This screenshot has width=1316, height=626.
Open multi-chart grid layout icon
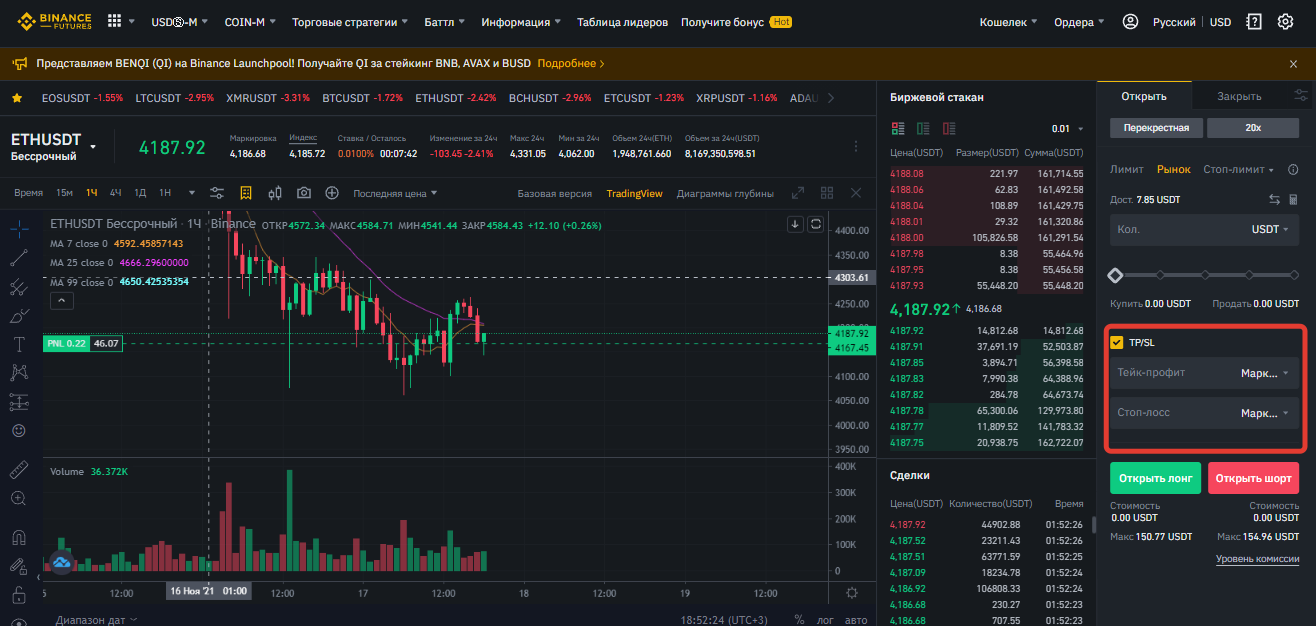pos(827,193)
